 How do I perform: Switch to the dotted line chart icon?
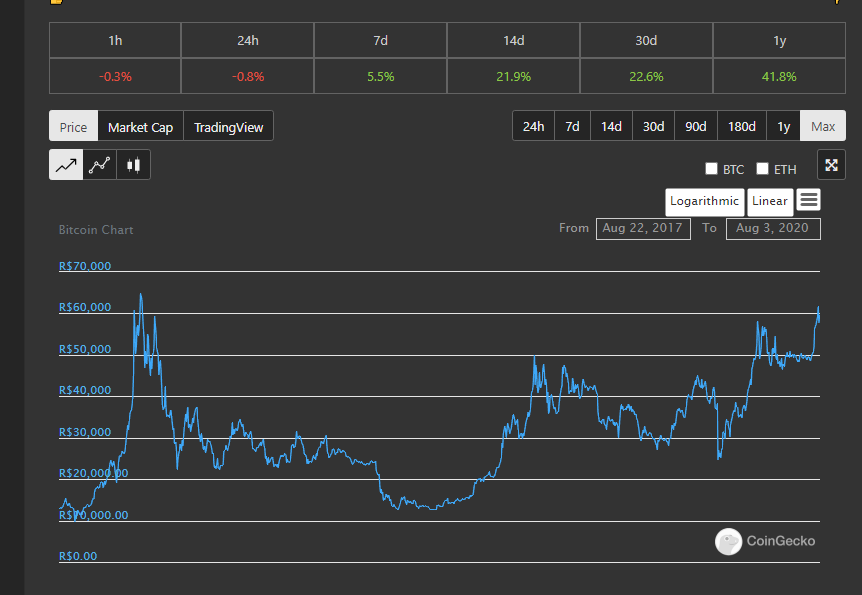(100, 165)
